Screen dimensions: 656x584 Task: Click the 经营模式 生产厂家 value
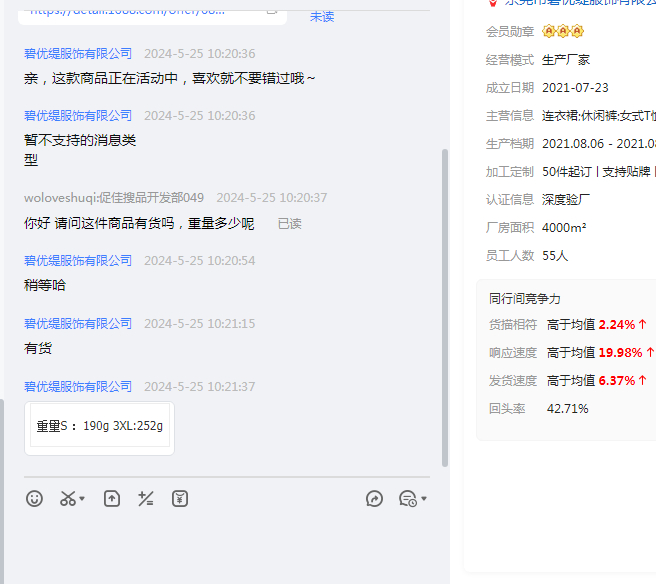point(566,60)
